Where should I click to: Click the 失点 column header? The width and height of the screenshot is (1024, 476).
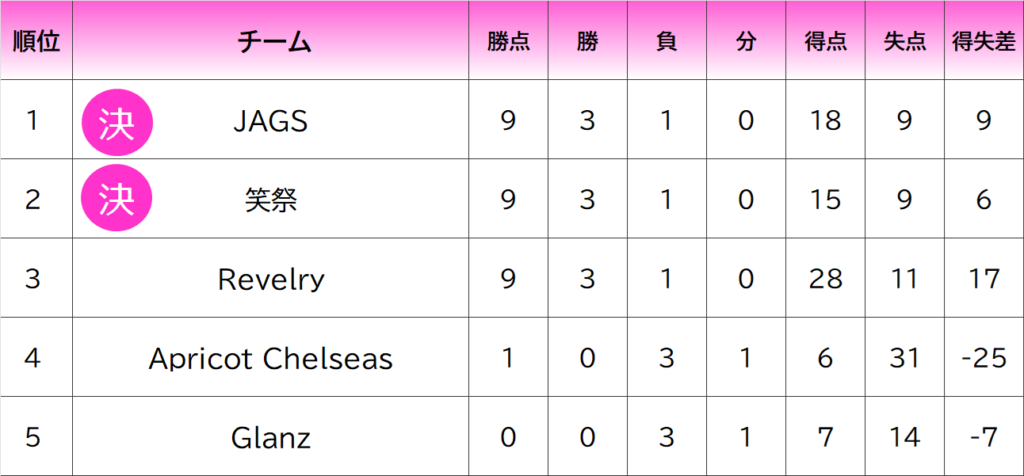(904, 42)
